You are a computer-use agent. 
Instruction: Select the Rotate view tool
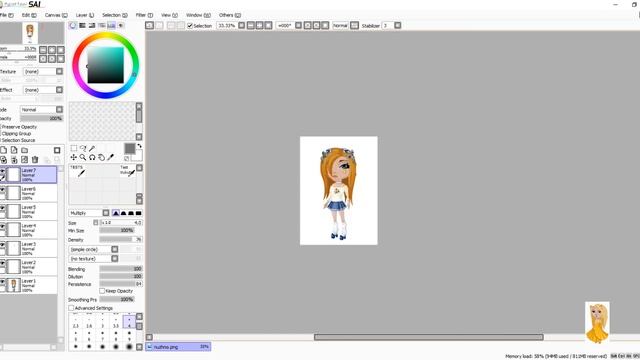coord(92,158)
